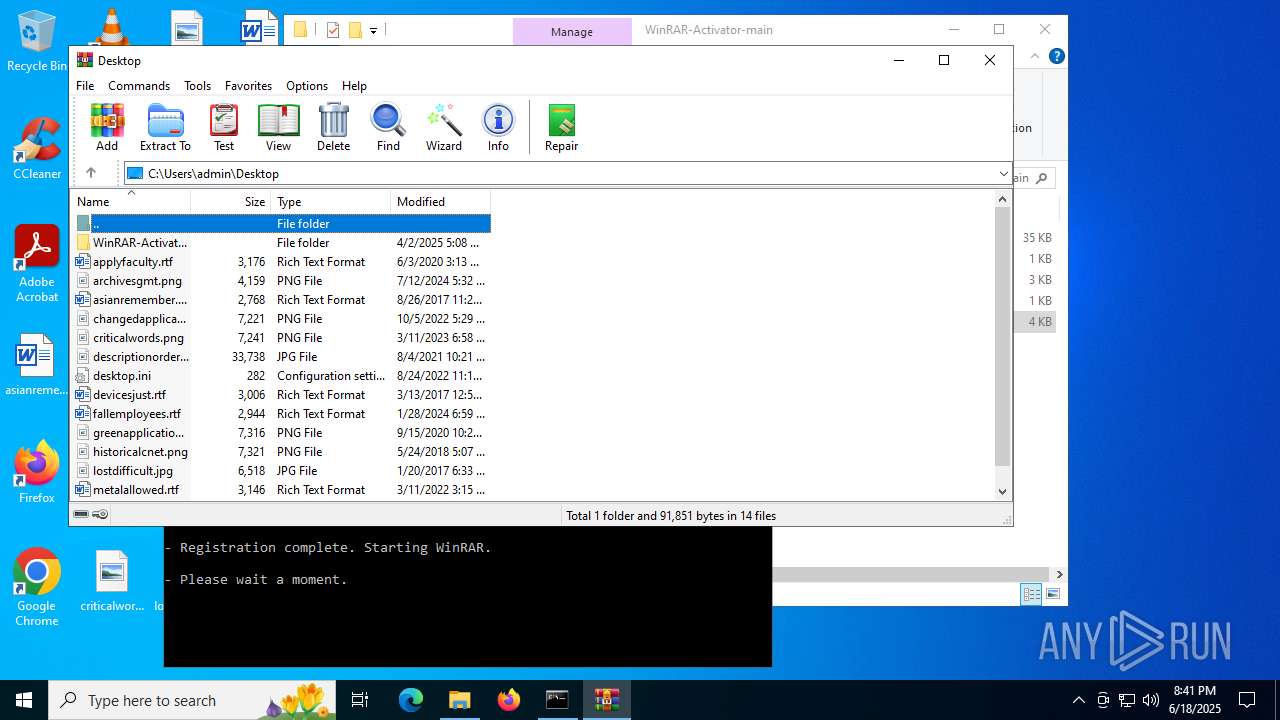The image size is (1280, 720).
Task: Click the Add toolbar icon in WinRAR
Action: (x=107, y=128)
